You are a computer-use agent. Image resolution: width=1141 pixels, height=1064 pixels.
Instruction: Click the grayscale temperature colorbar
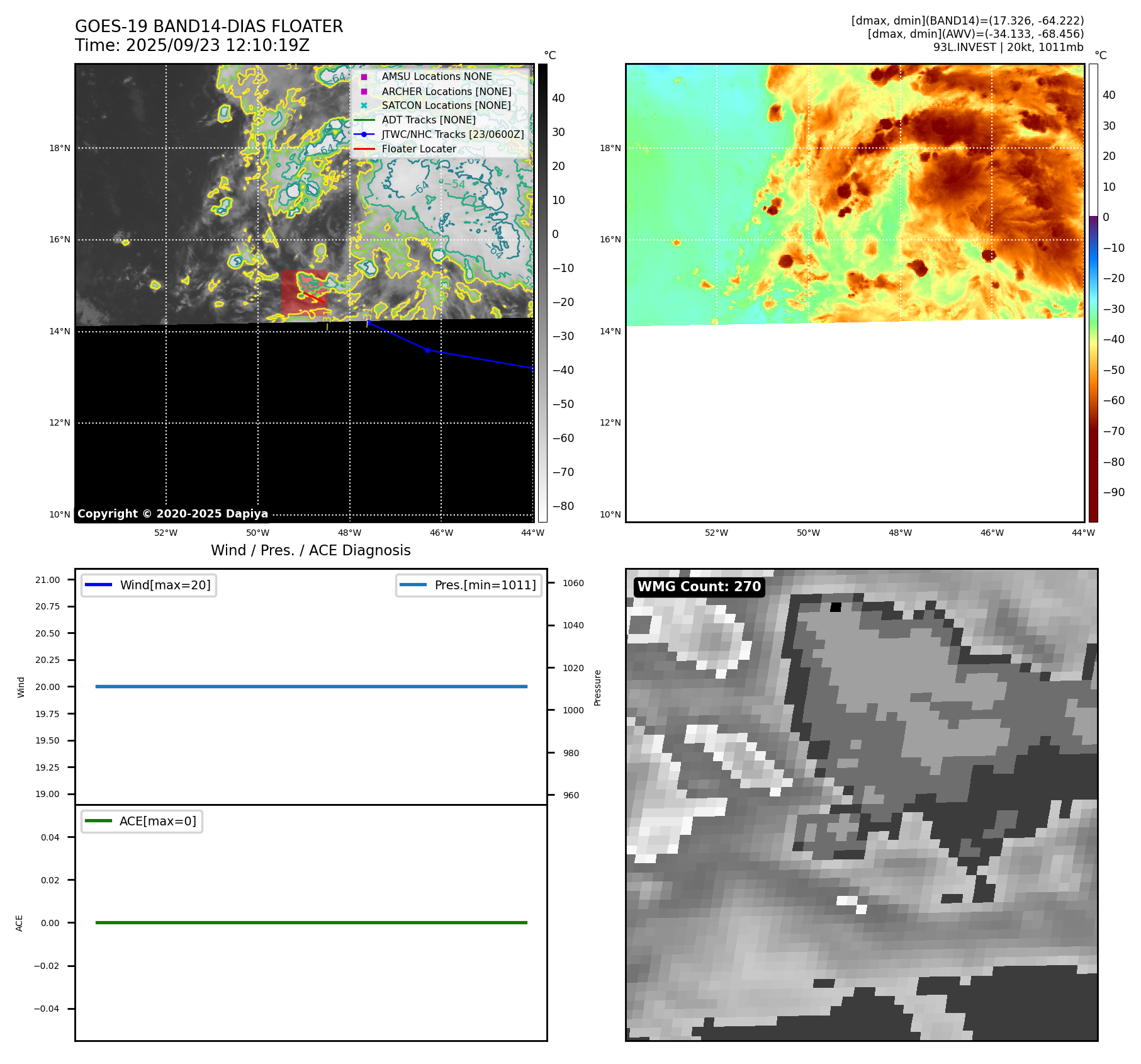click(542, 293)
